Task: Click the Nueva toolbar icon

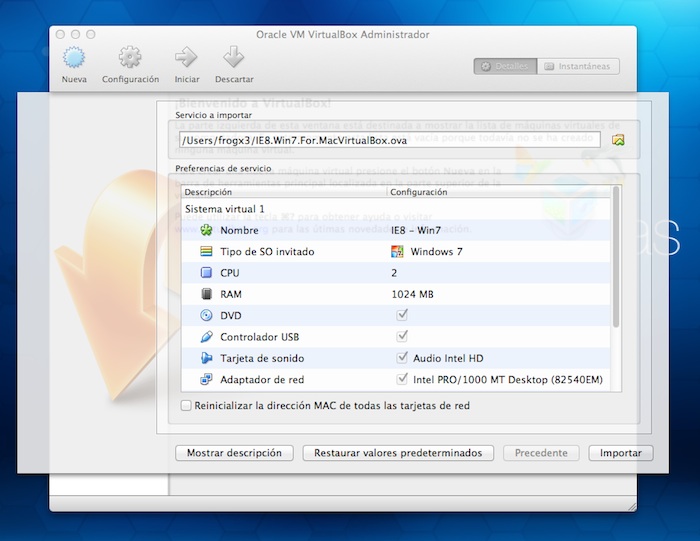Action: pos(74,58)
